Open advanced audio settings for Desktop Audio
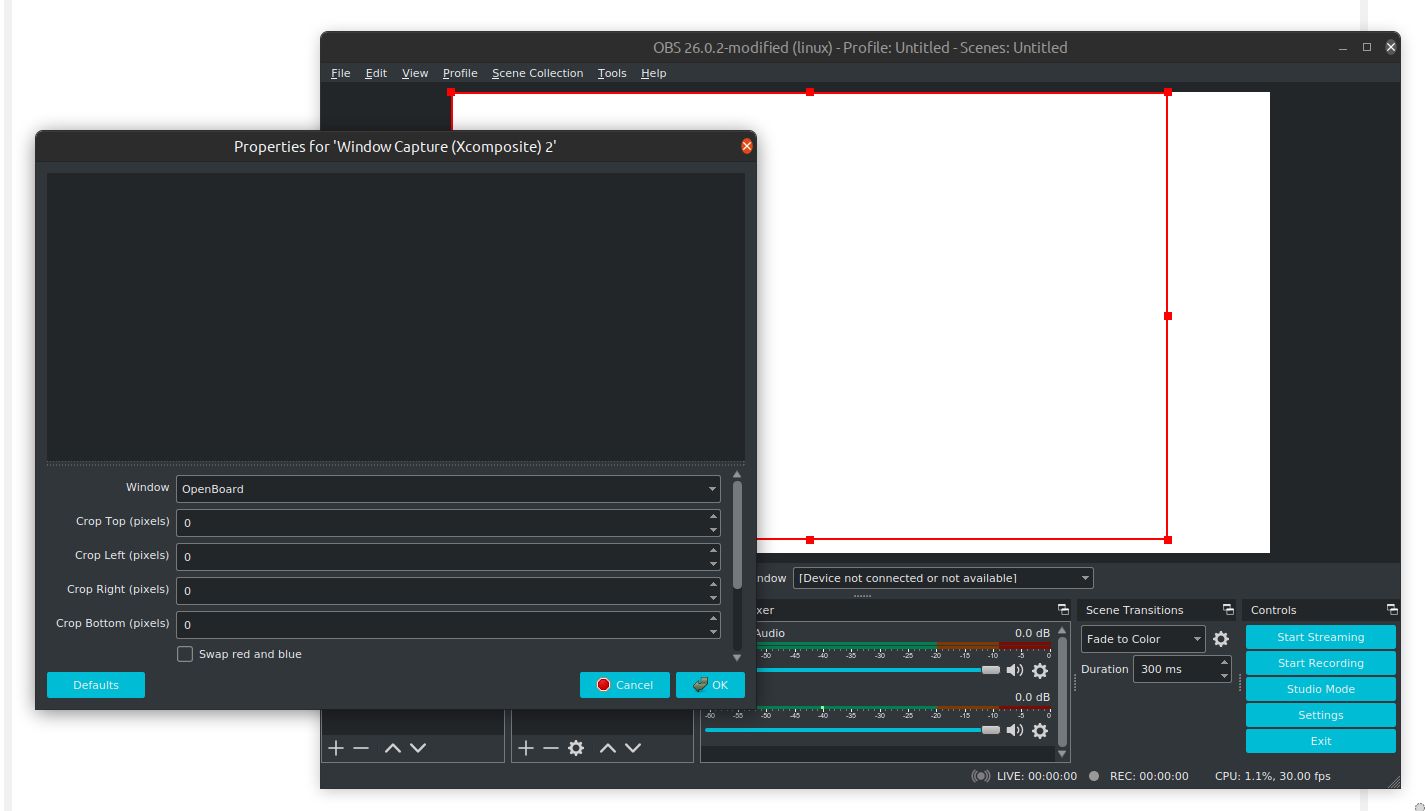Image resolution: width=1425 pixels, height=811 pixels. (1039, 671)
